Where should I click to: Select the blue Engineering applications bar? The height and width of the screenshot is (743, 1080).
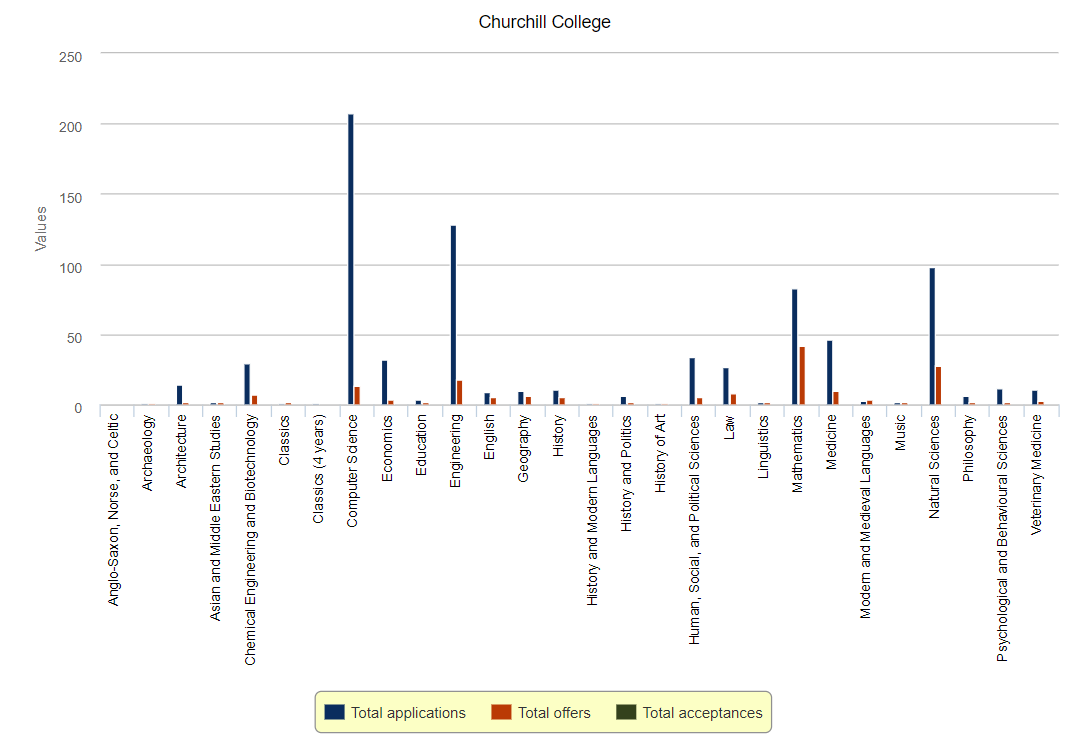[x=453, y=315]
